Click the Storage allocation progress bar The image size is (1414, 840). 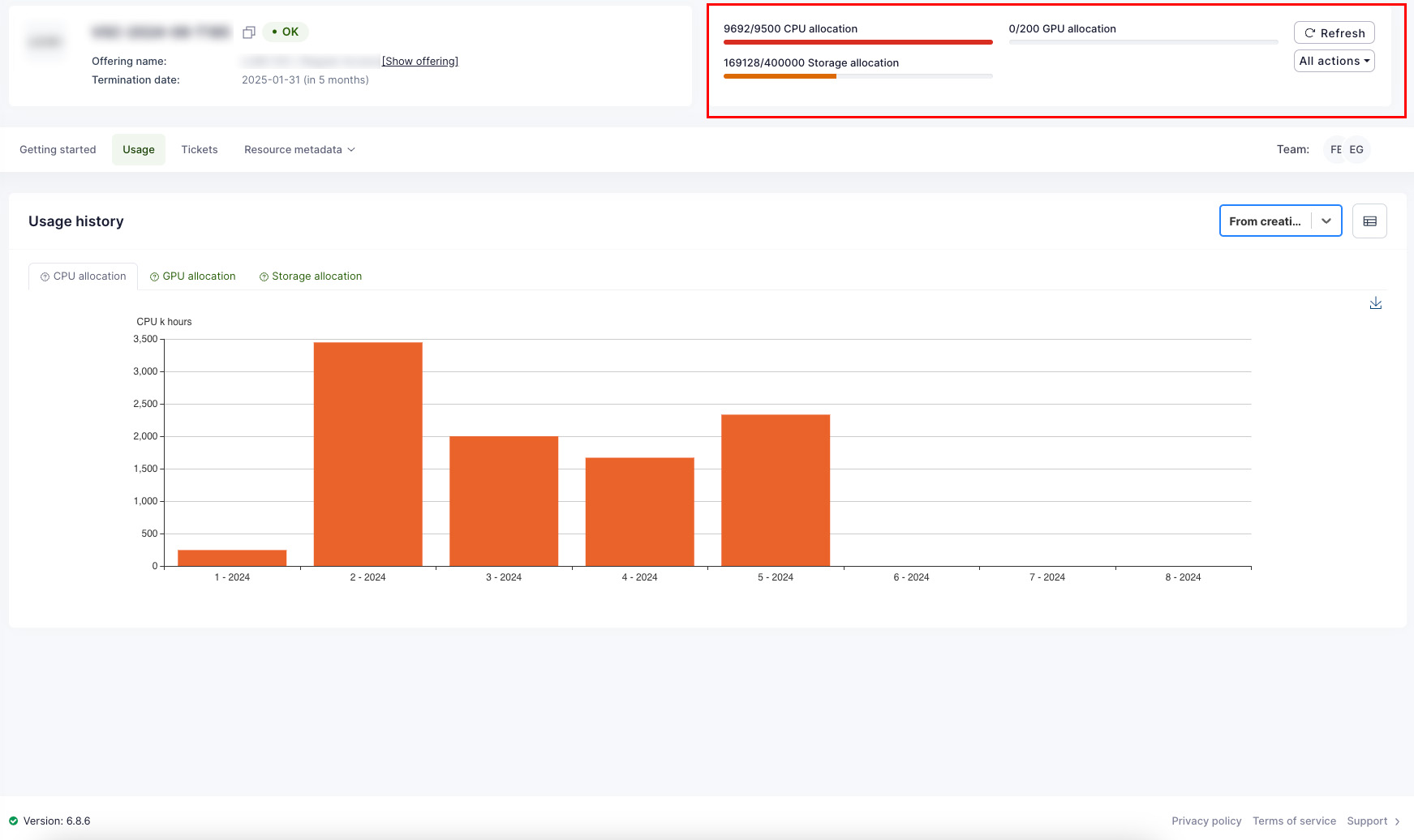pyautogui.click(x=857, y=76)
